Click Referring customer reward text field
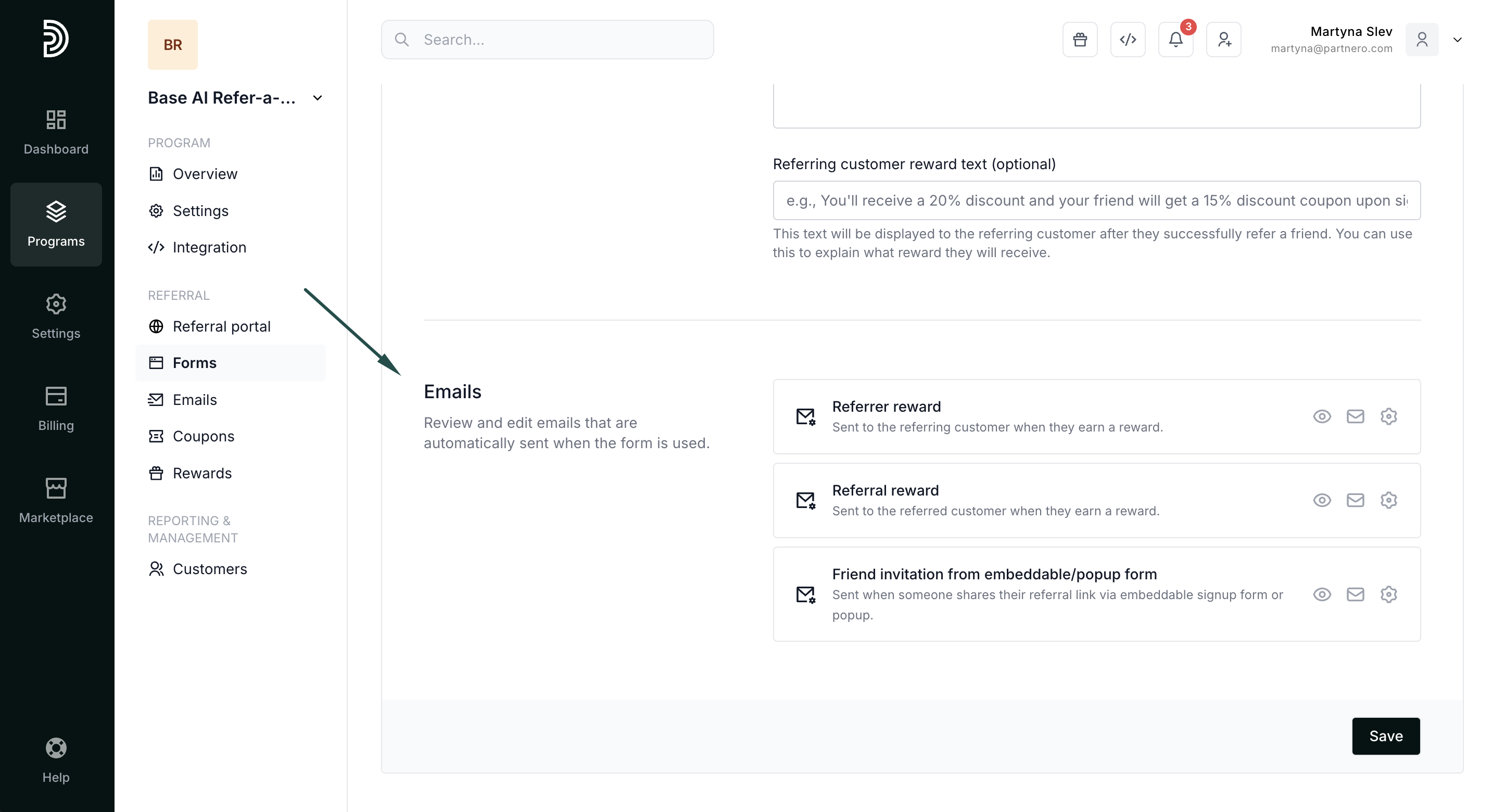 tap(1096, 200)
